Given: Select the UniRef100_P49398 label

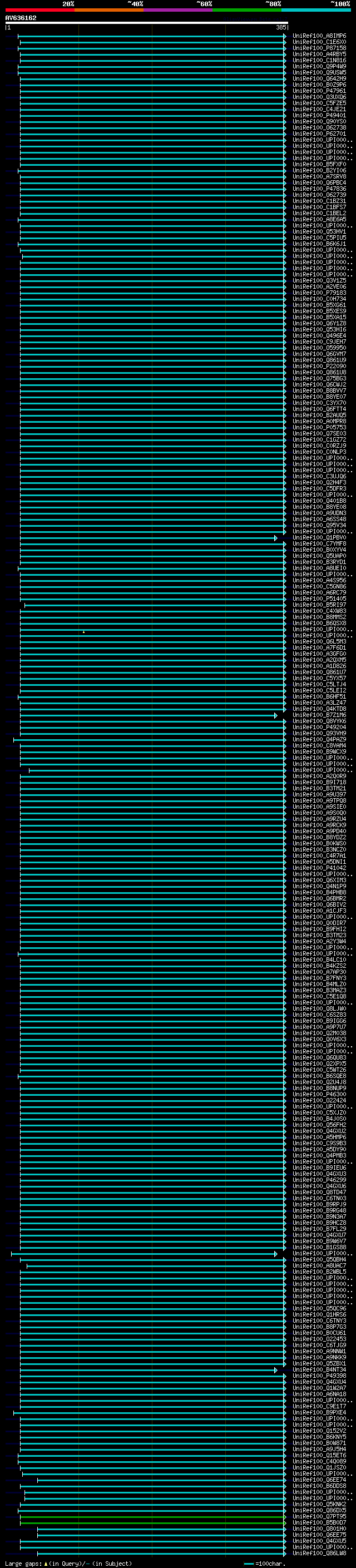Looking at the screenshot, I should (319, 1376).
